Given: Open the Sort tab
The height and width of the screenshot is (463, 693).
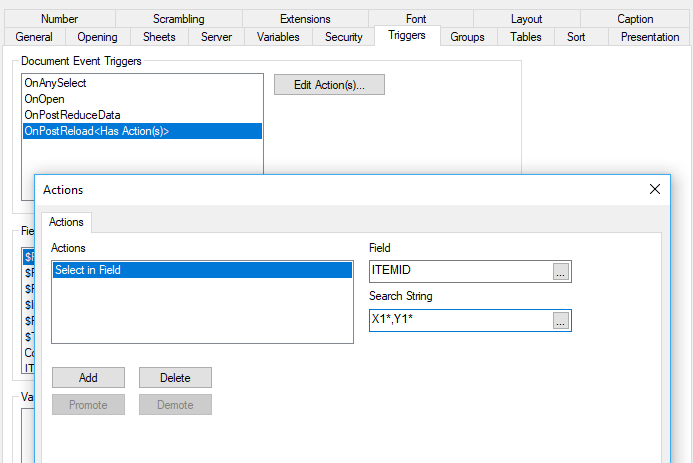Looking at the screenshot, I should pos(576,37).
